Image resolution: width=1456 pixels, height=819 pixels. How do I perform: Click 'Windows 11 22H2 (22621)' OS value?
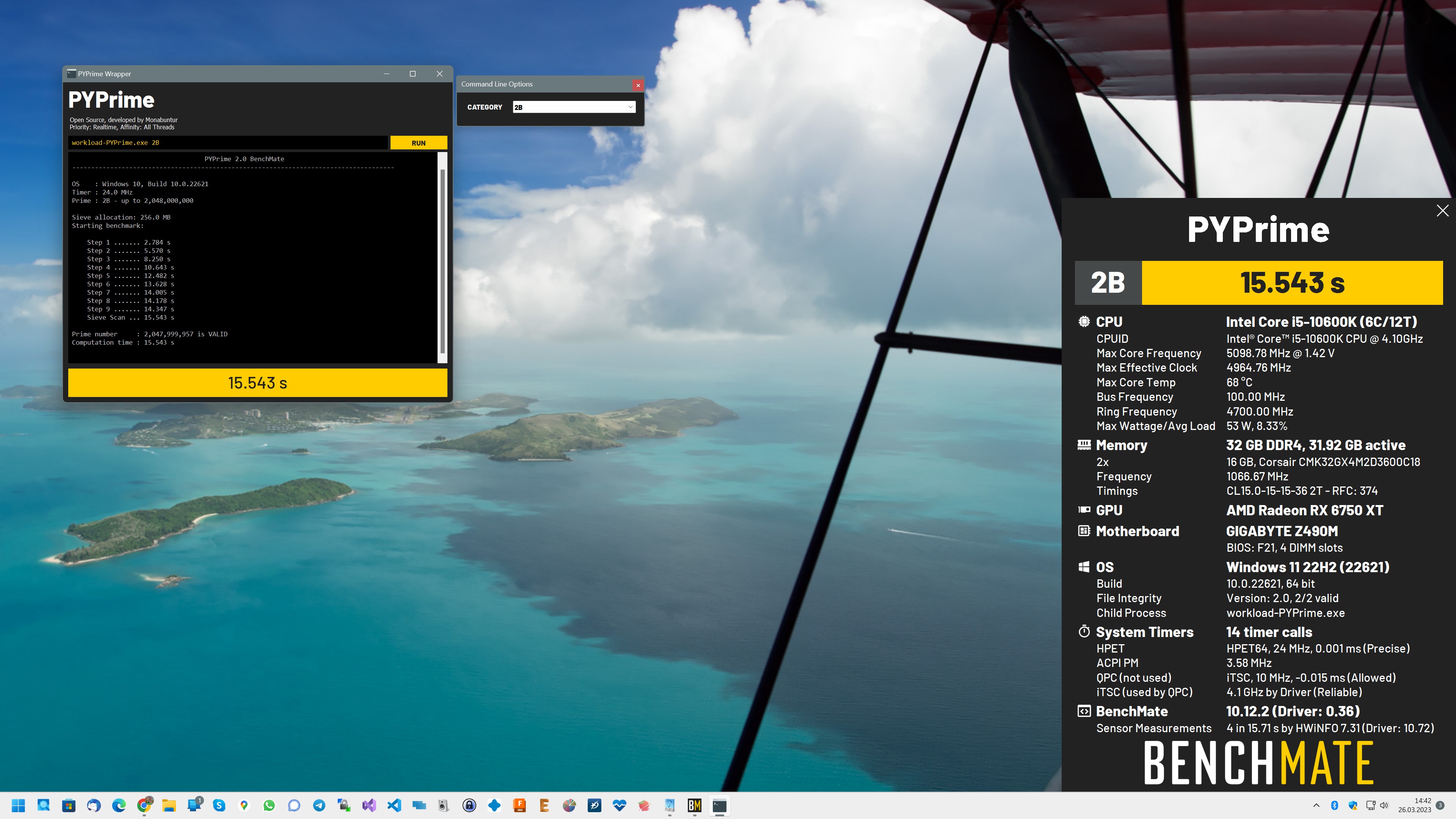coord(1307,567)
